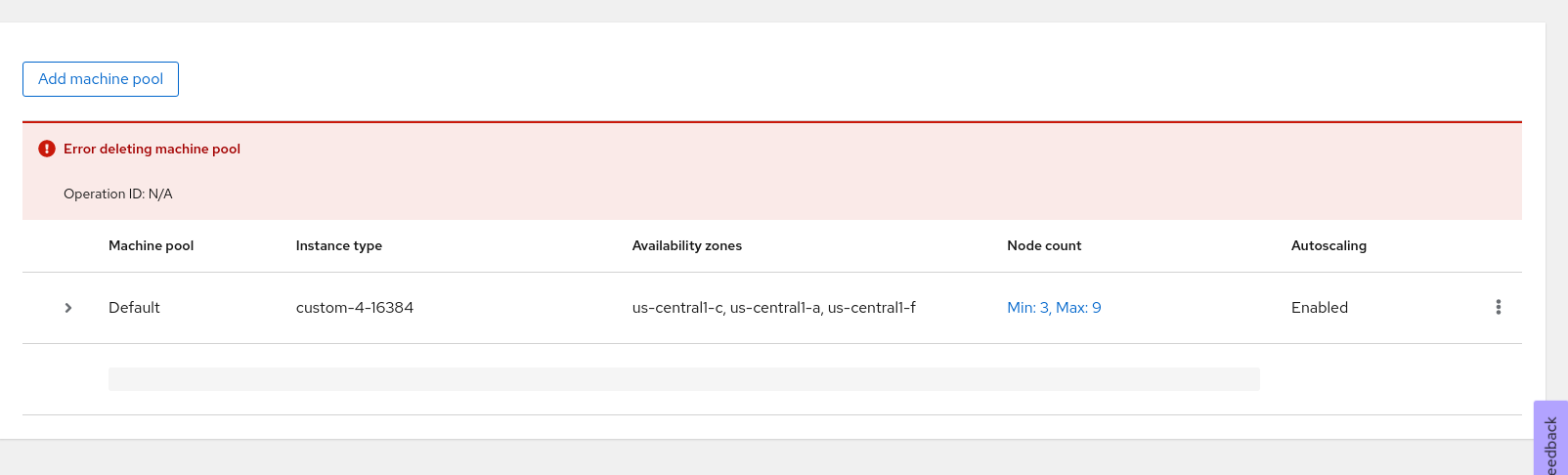Click the custom-4-16384 instance type cell
The width and height of the screenshot is (1568, 475).
tap(354, 307)
